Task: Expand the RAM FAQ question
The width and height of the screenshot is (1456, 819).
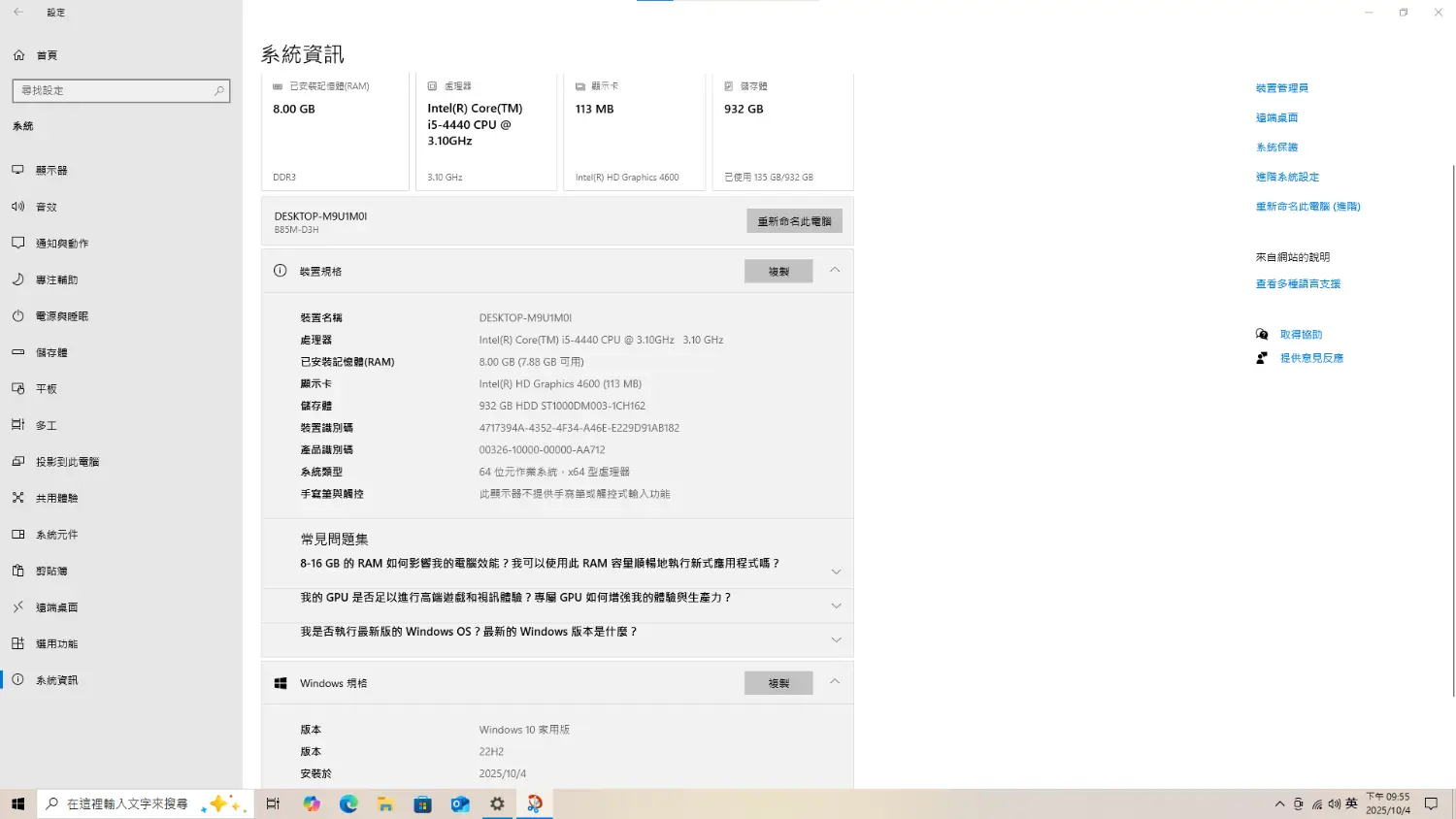Action: pyautogui.click(x=836, y=572)
